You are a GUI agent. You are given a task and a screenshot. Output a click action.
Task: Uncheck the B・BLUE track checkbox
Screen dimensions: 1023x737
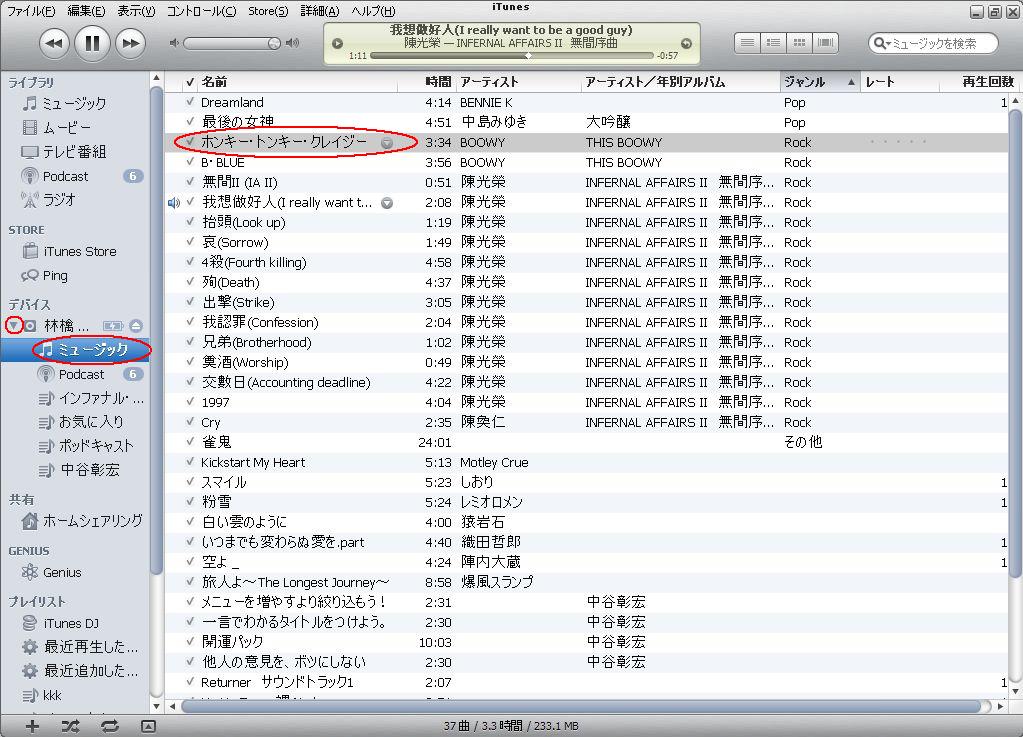(x=190, y=162)
